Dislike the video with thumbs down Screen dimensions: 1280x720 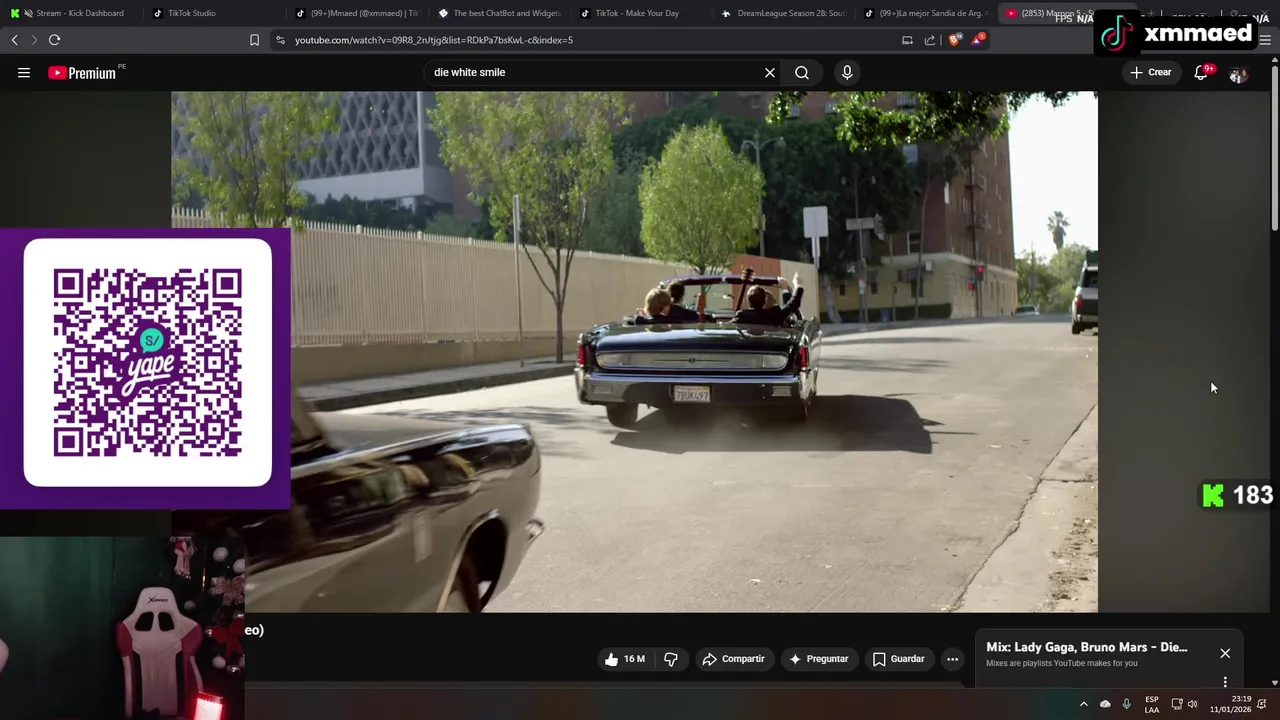671,659
